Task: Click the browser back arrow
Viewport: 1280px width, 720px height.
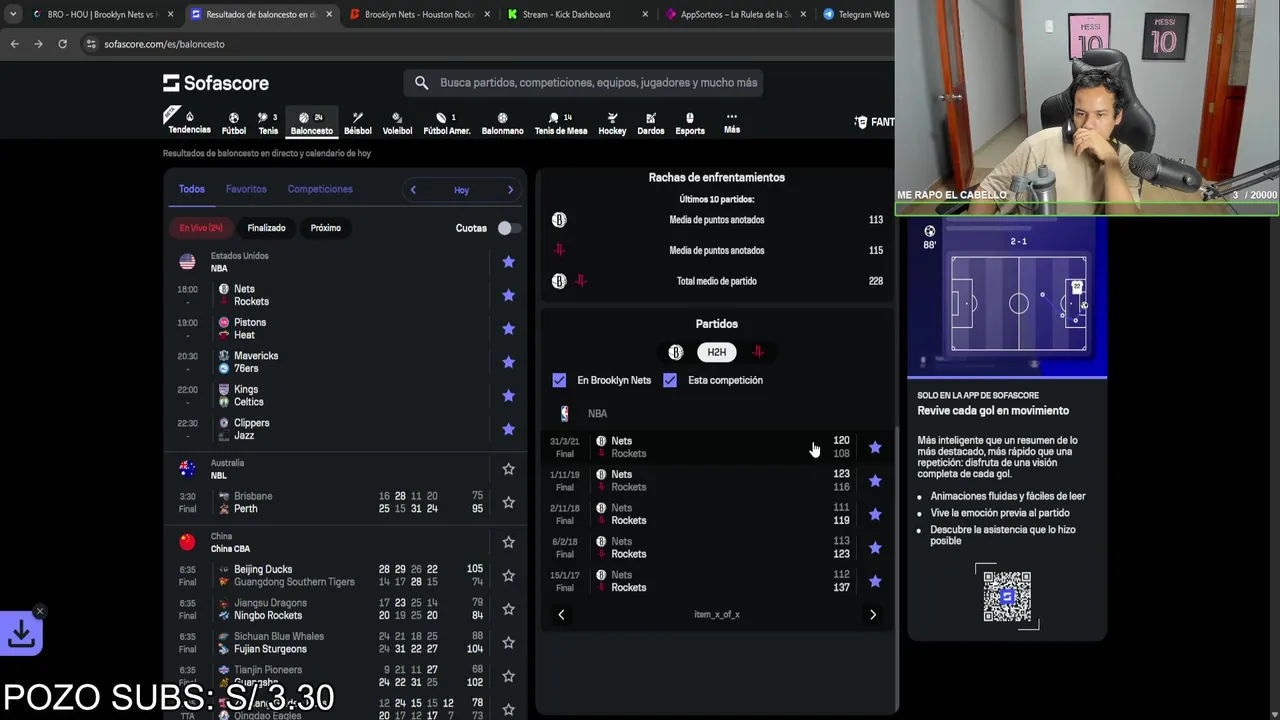Action: coord(14,44)
